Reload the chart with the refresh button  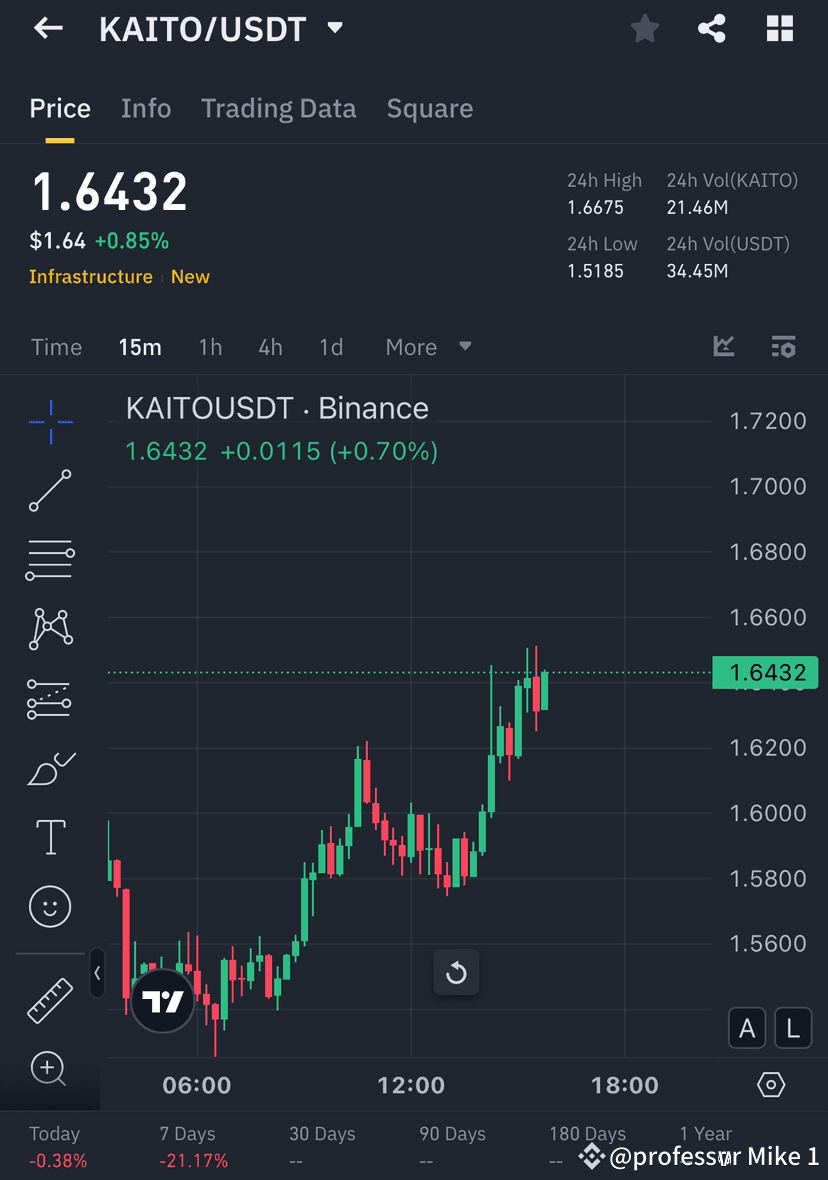(x=456, y=972)
